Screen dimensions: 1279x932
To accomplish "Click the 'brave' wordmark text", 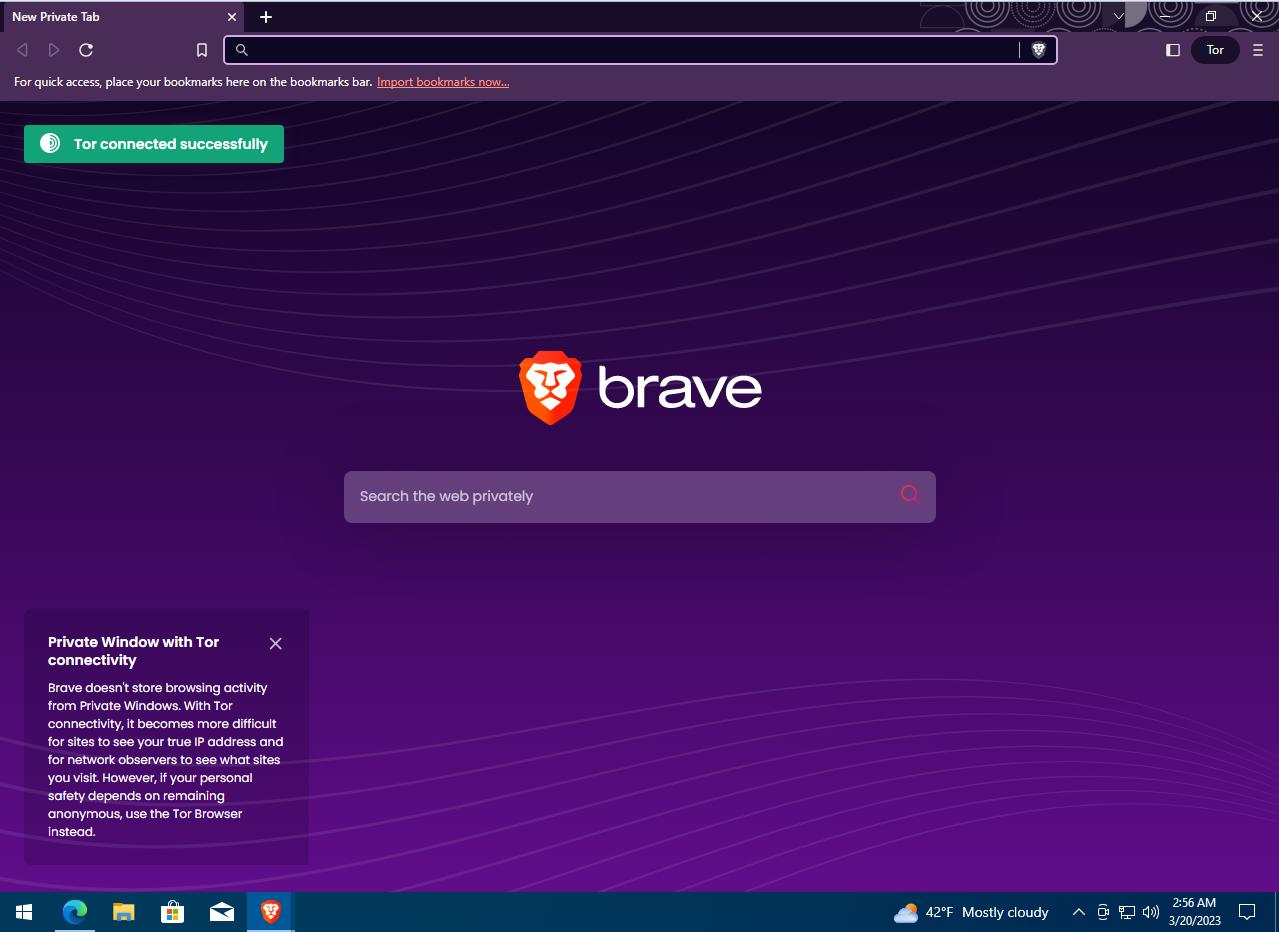I will click(x=680, y=388).
